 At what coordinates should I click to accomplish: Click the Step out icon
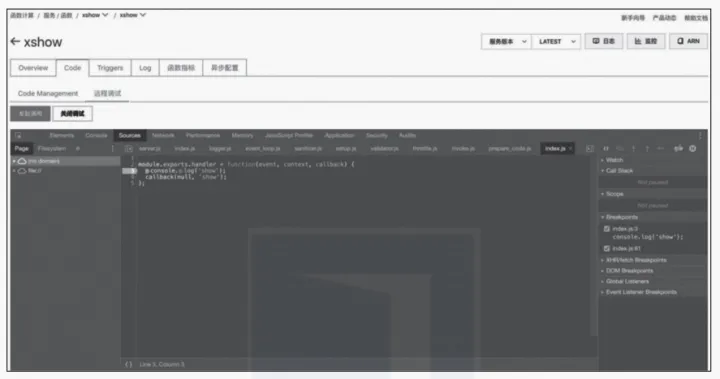[647, 148]
